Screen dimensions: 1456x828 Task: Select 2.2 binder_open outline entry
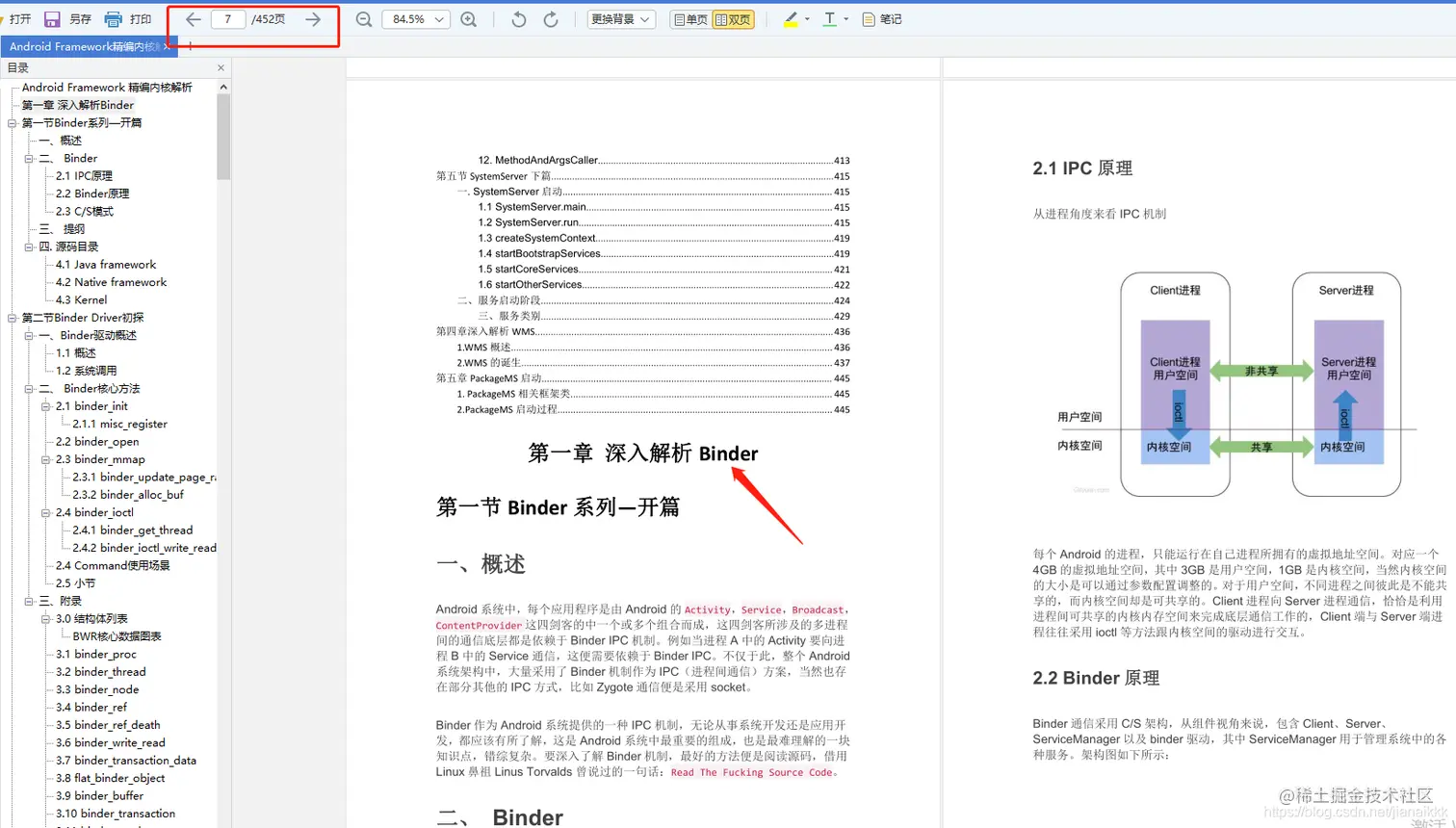97,442
